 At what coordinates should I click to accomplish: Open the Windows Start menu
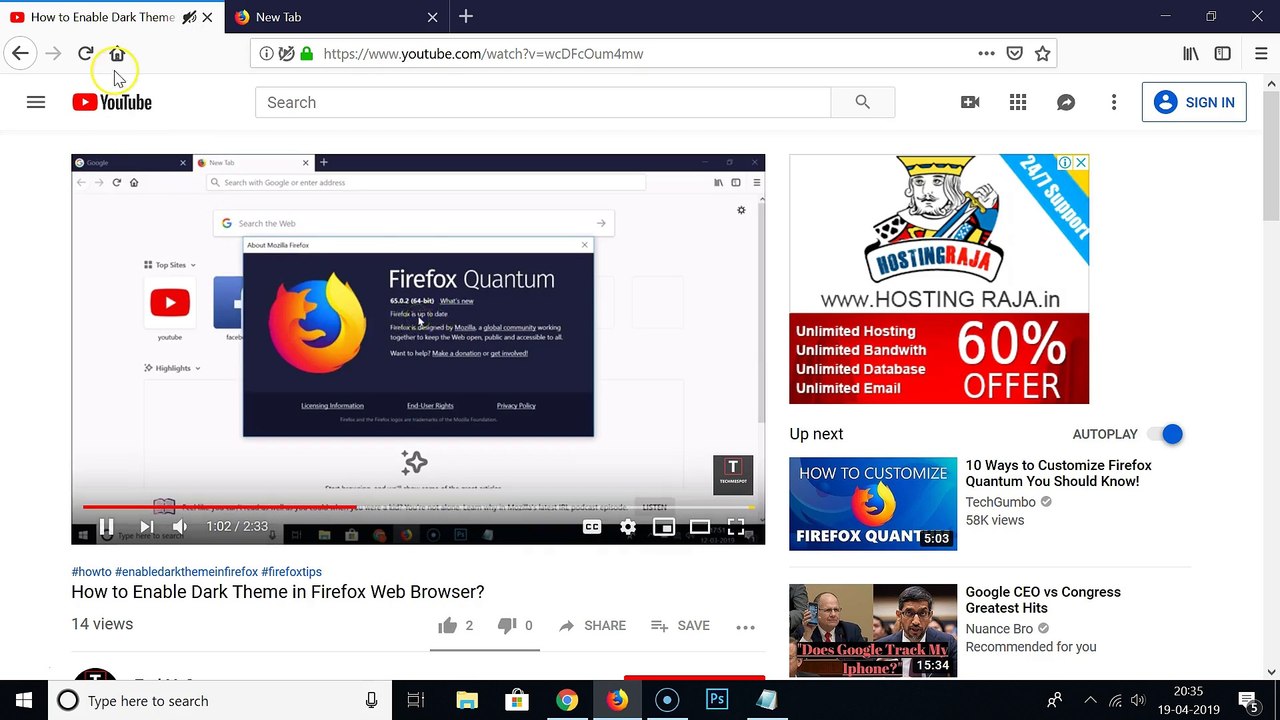24,701
